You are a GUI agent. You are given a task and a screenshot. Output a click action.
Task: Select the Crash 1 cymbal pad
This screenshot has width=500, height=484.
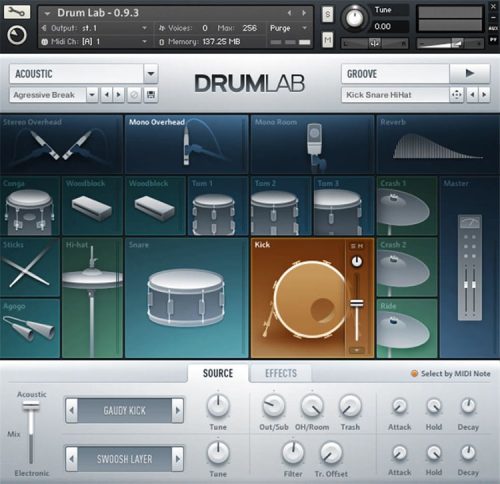click(407, 206)
